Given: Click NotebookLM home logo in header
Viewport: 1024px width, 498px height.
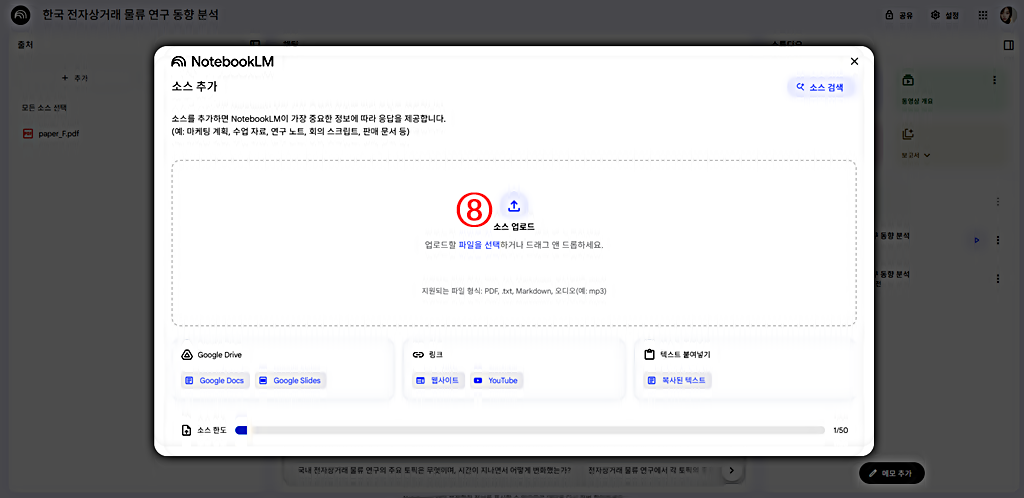Looking at the screenshot, I should click(x=21, y=15).
